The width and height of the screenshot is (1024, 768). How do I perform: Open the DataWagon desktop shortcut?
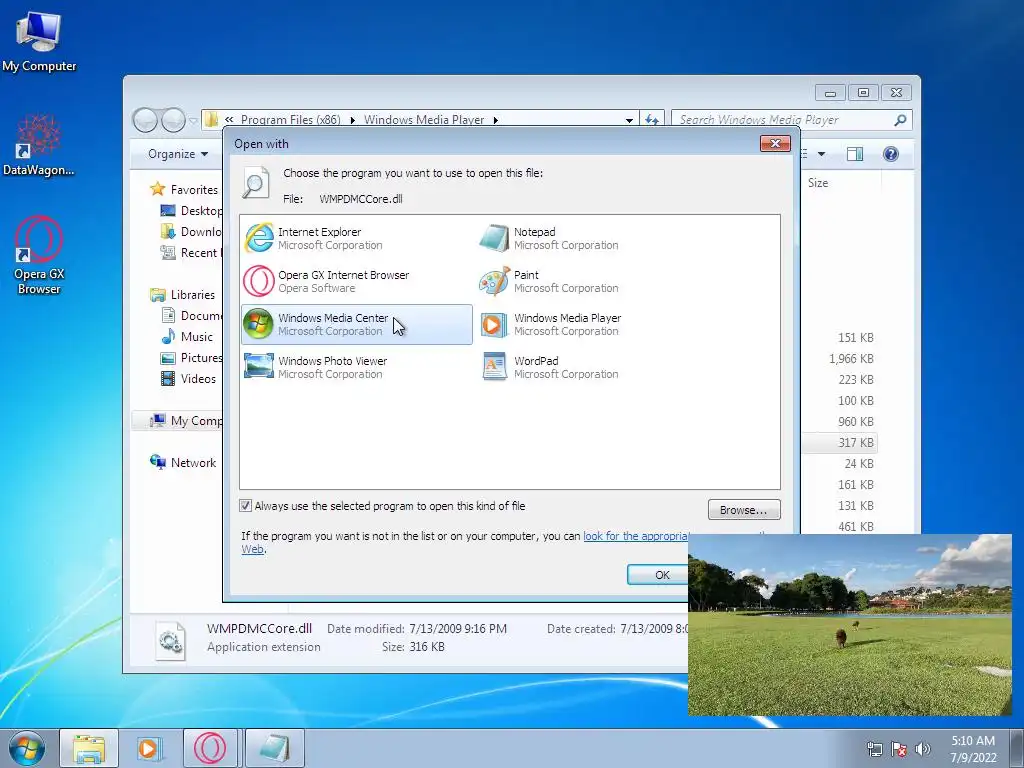(x=39, y=145)
